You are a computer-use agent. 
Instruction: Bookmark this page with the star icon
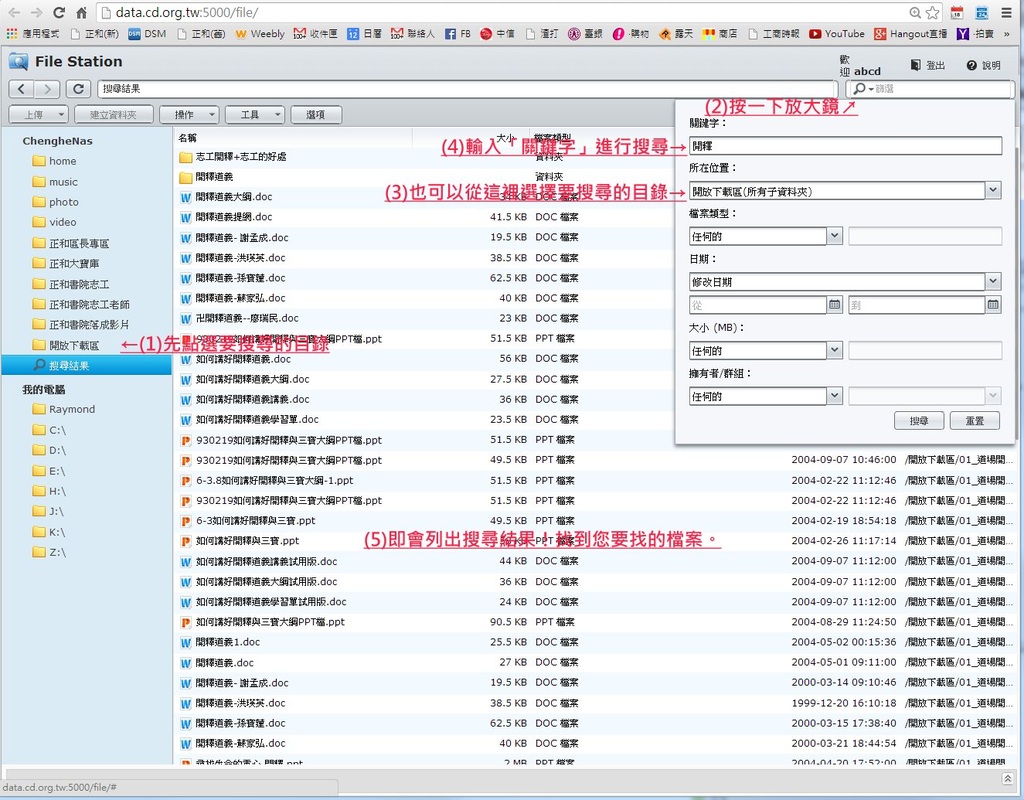click(x=932, y=13)
